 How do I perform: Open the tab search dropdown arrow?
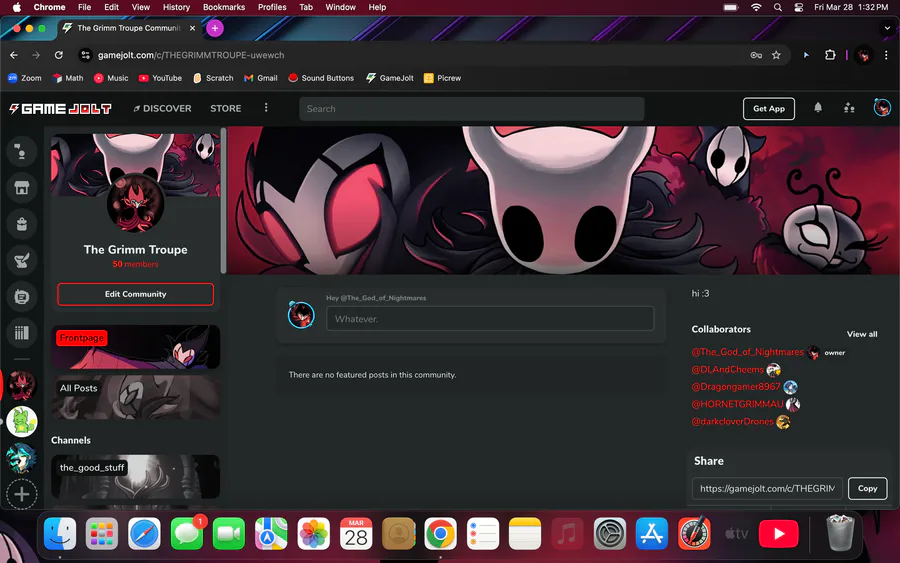[887, 28]
